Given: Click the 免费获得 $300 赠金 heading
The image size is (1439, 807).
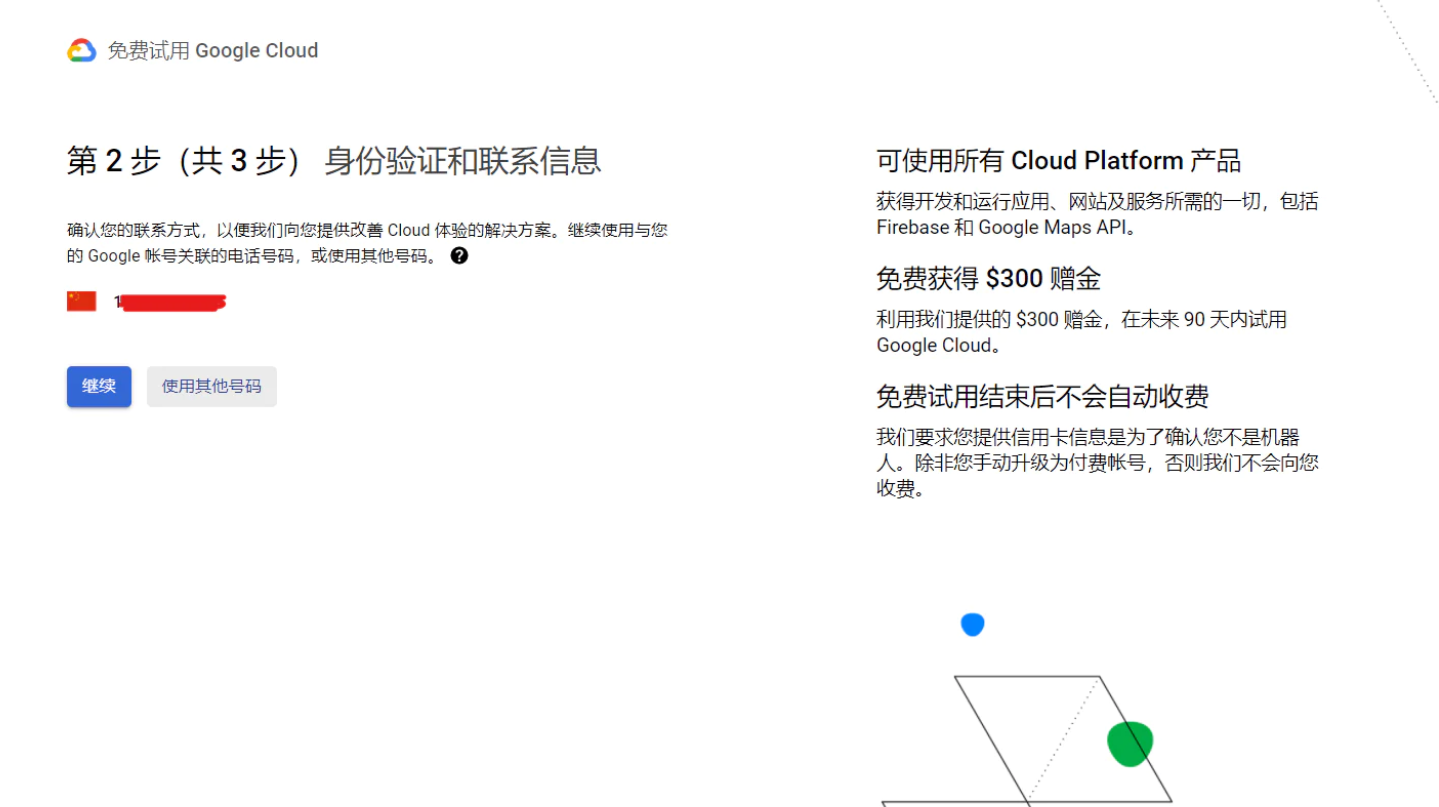Looking at the screenshot, I should [x=988, y=278].
